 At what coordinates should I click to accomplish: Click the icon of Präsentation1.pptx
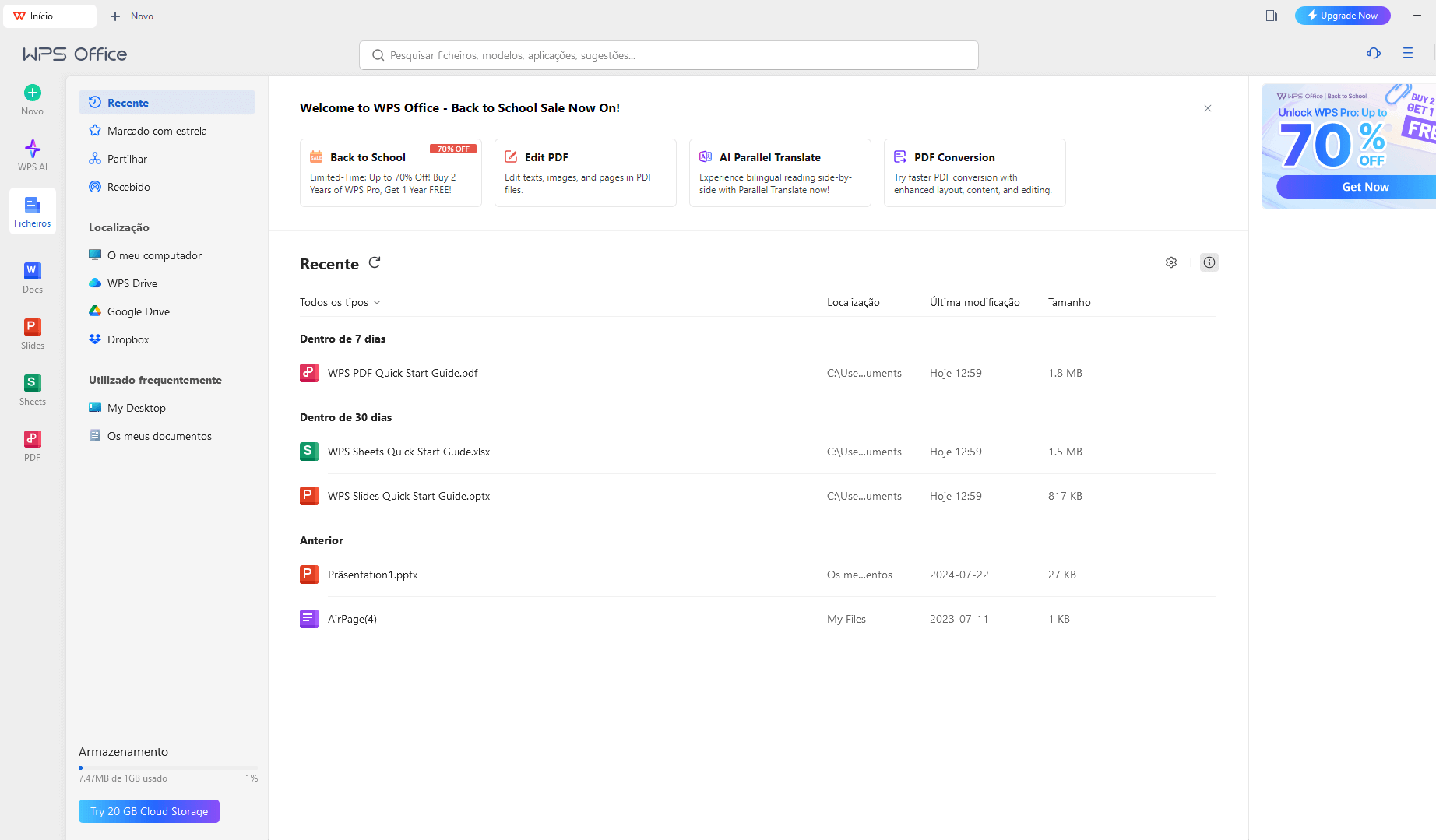tap(309, 575)
